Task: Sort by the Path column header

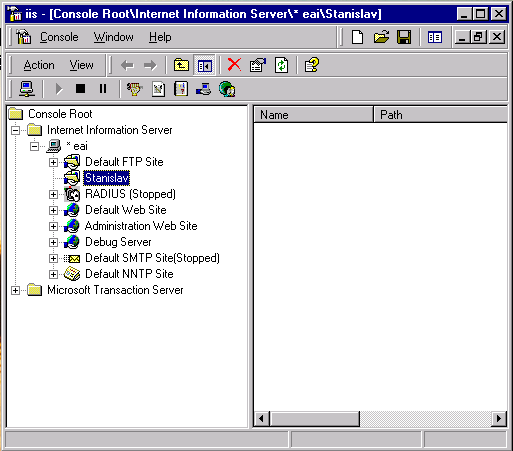Action: (440, 115)
